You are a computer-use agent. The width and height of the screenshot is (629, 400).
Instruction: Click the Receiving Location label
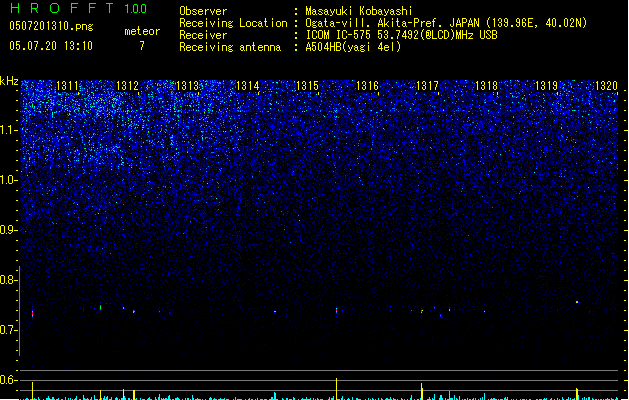(x=233, y=23)
